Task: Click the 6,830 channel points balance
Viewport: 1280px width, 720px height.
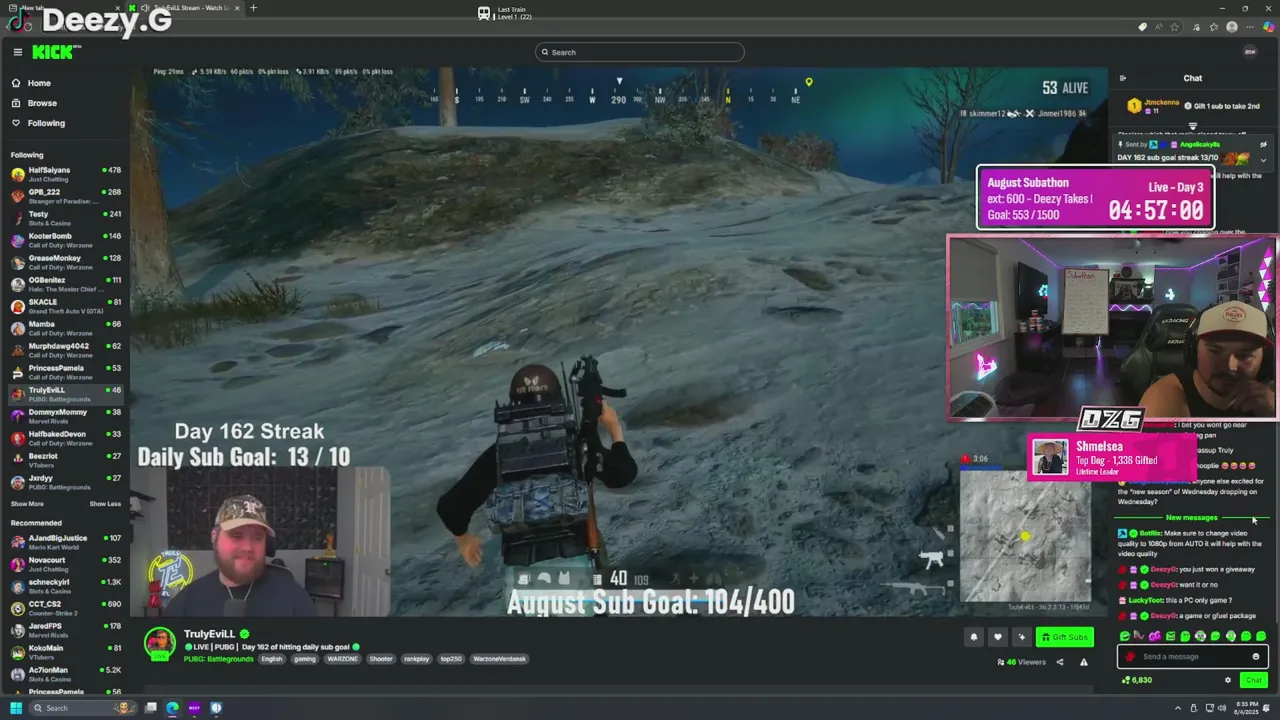Action: pos(1137,680)
